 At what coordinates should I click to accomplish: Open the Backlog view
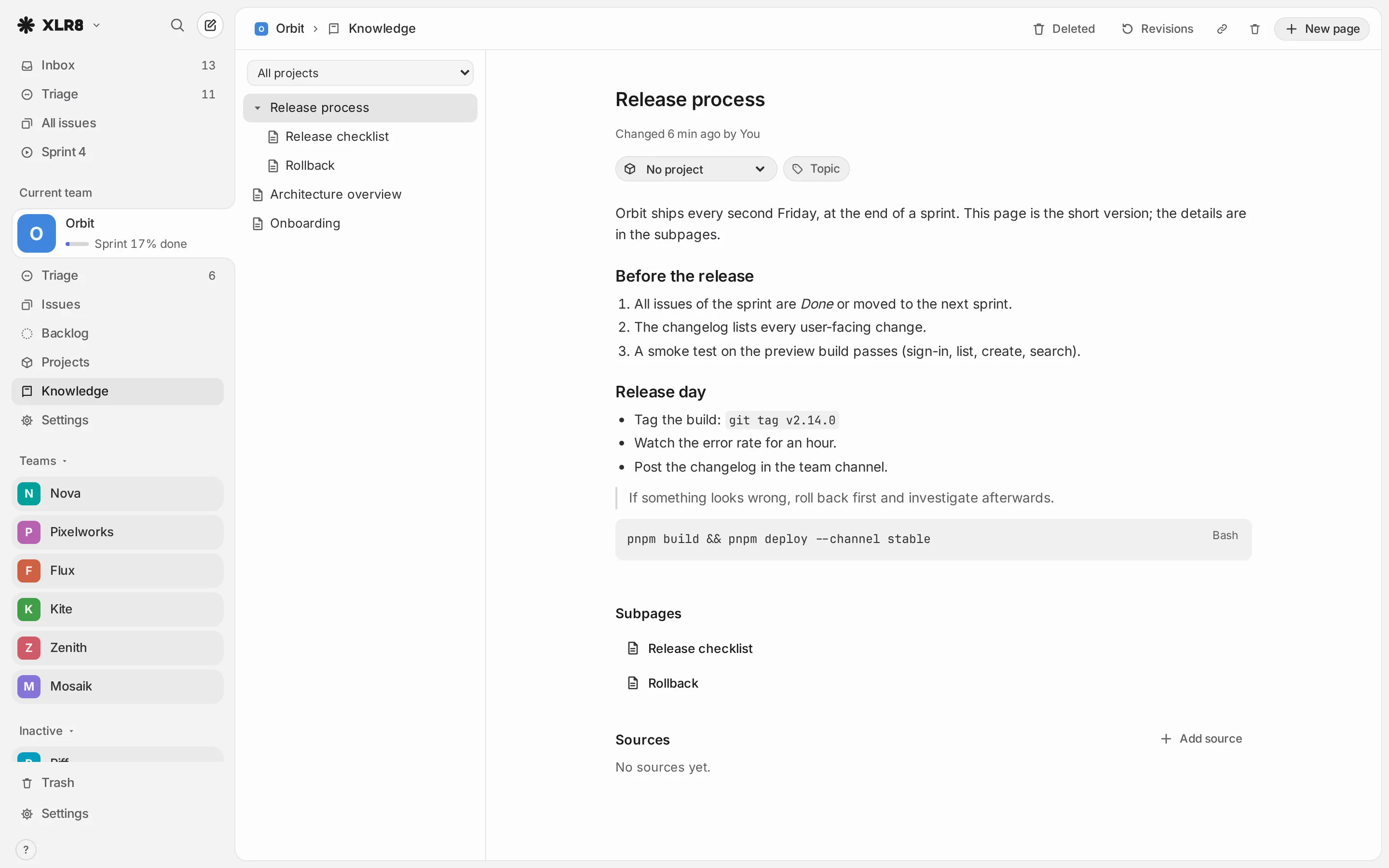click(118, 334)
